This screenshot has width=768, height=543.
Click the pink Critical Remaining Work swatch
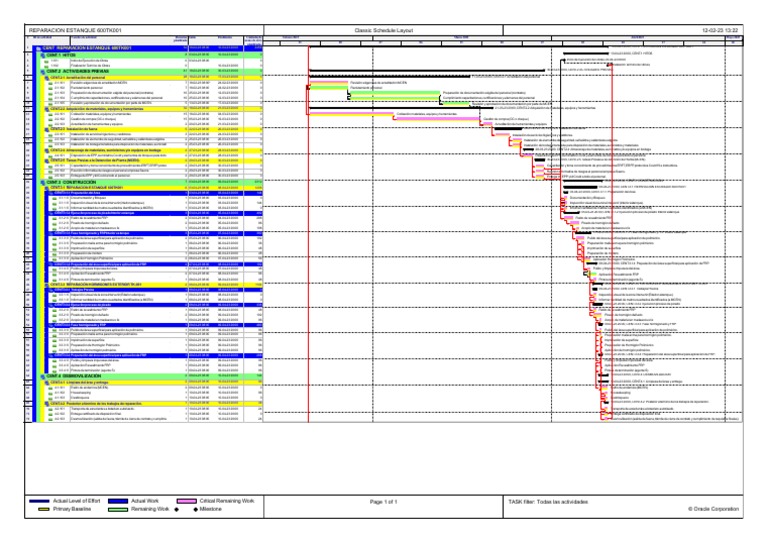186,501
